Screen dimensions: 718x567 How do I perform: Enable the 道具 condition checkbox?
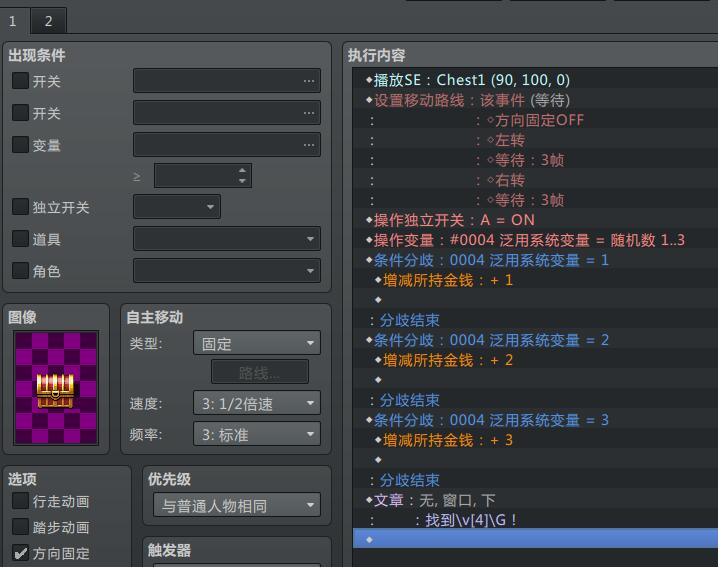click(x=20, y=239)
